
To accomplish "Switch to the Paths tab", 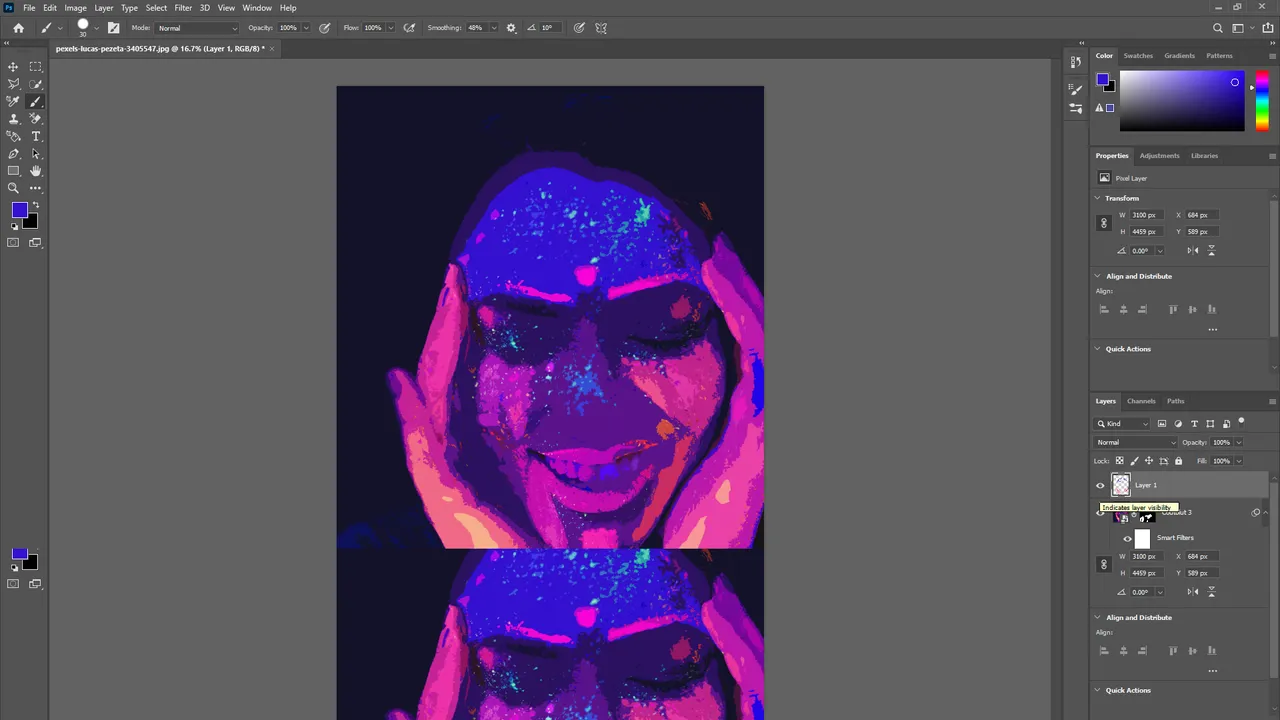I will (x=1176, y=401).
